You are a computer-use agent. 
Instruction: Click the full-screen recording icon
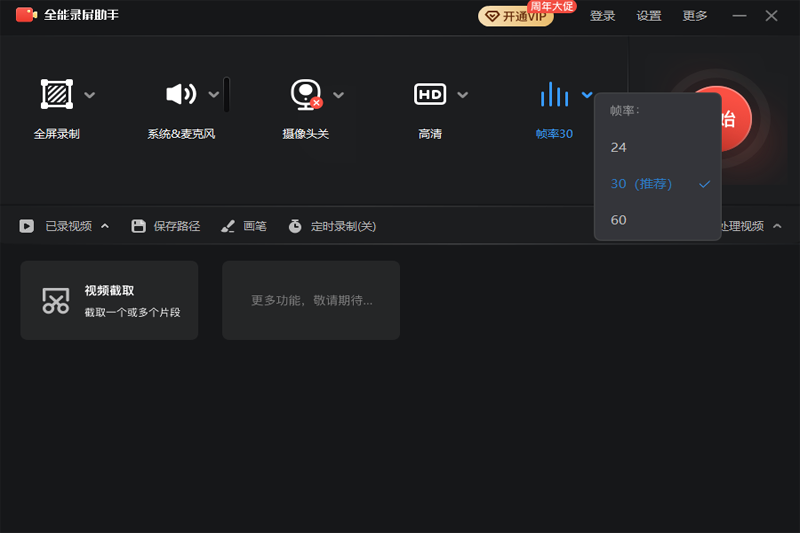[56, 94]
